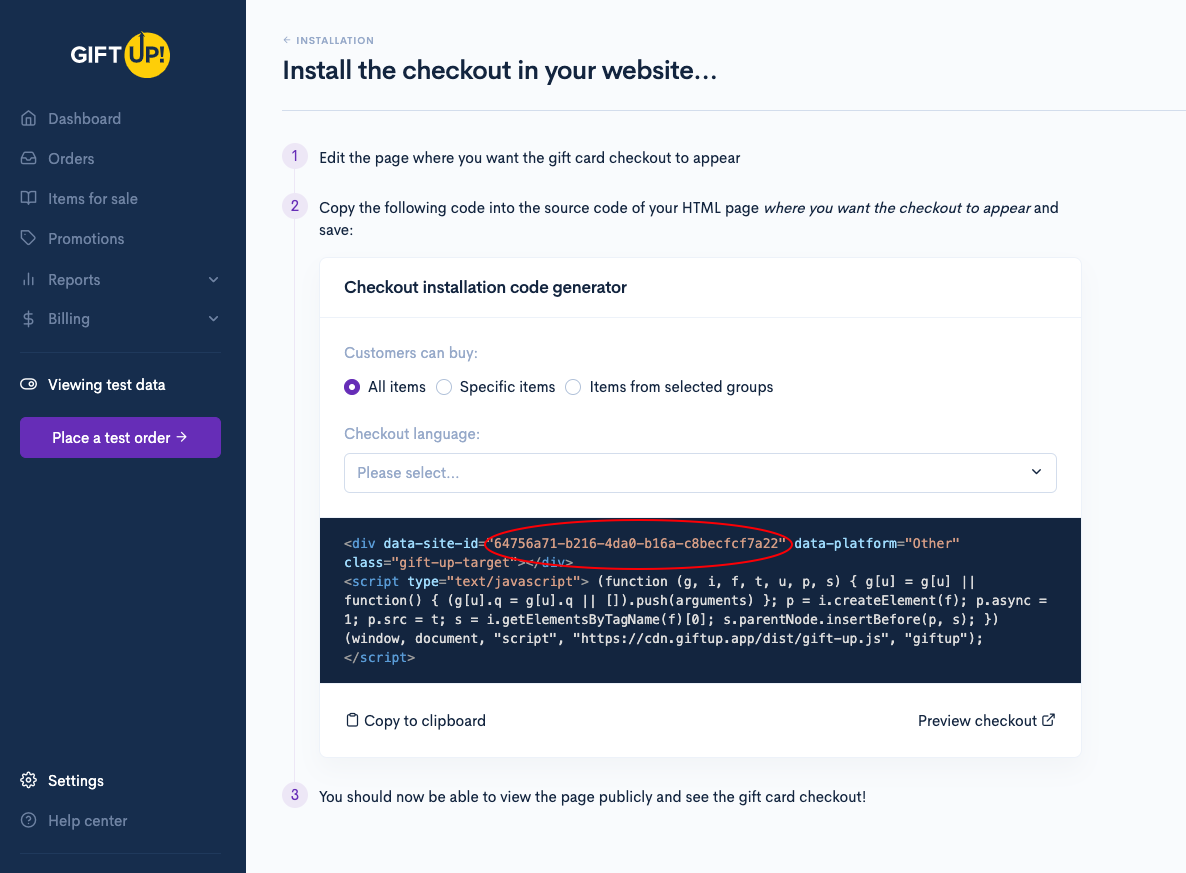The height and width of the screenshot is (873, 1186).
Task: Click the external link icon beside Preview checkout
Action: click(1048, 719)
